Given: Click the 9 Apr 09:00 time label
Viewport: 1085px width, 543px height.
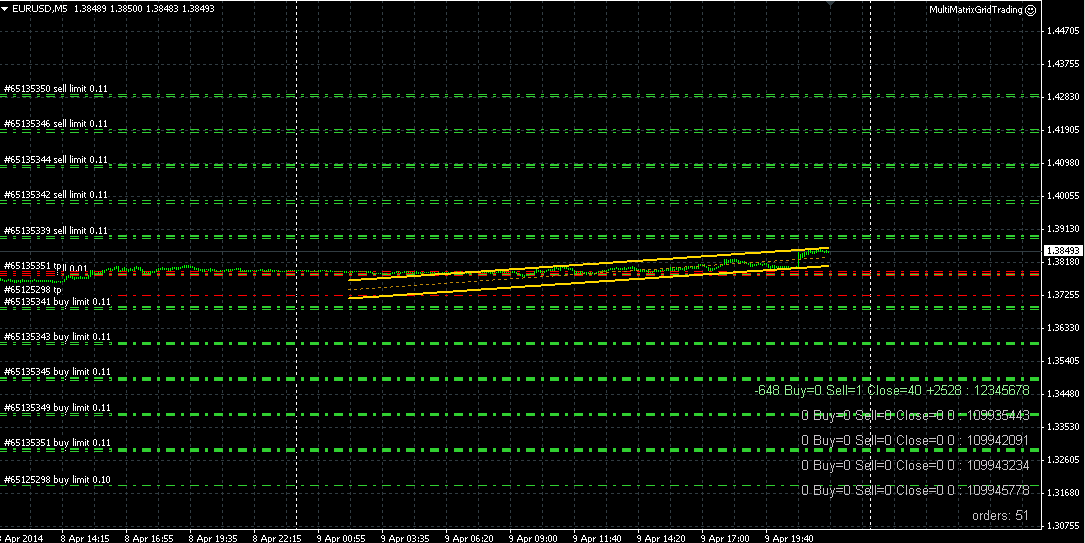Looking at the screenshot, I should pos(534,537).
